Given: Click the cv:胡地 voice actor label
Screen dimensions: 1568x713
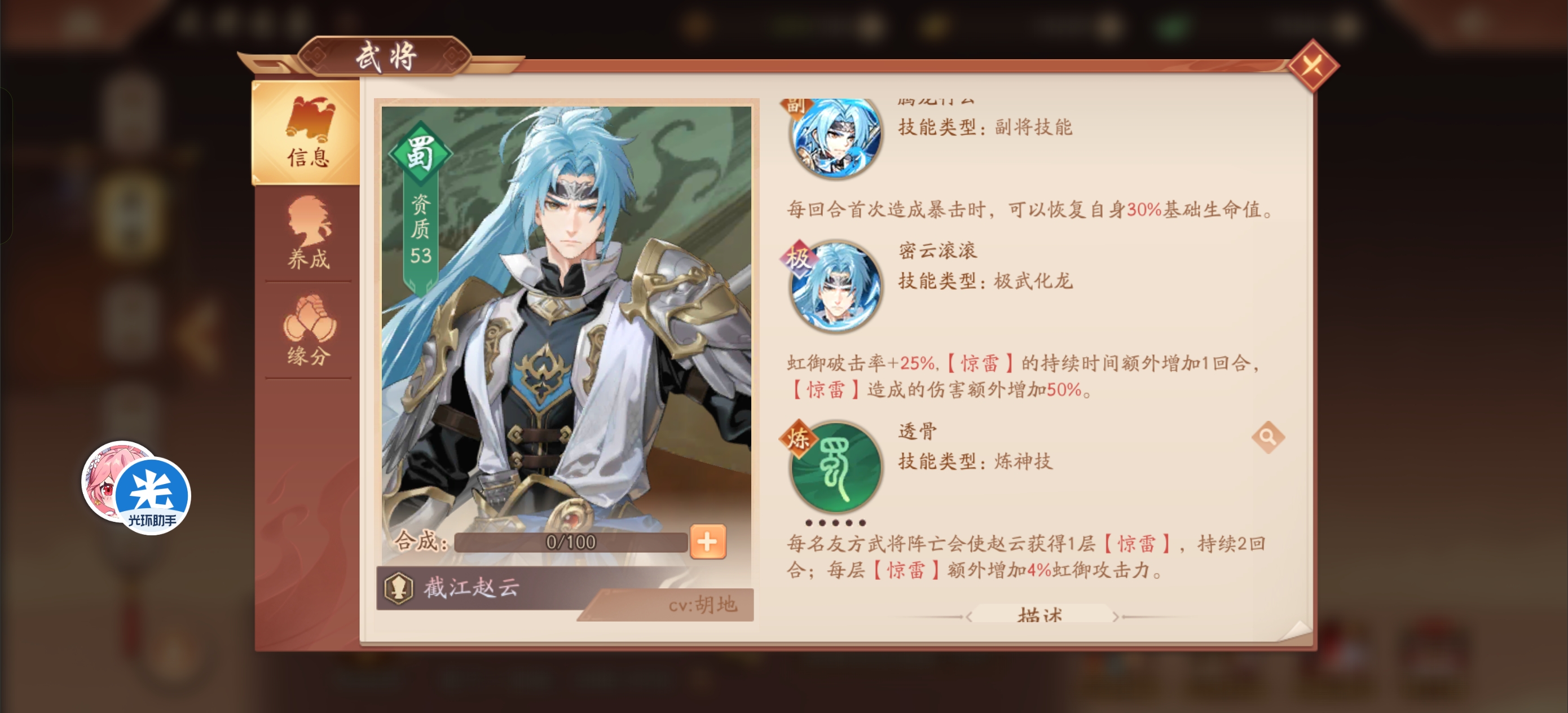Looking at the screenshot, I should 702,605.
